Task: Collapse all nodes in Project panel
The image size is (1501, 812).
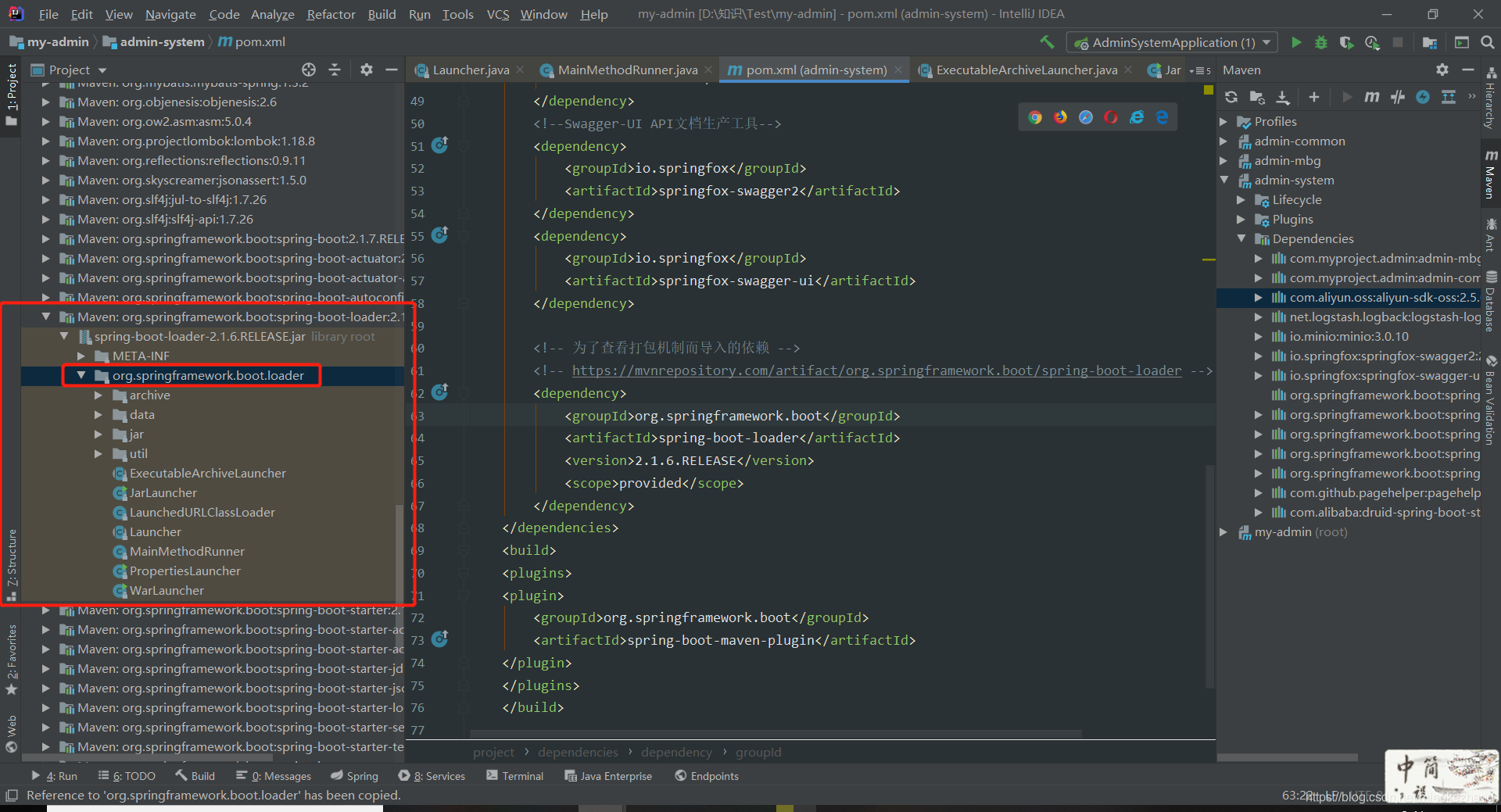Action: pyautogui.click(x=335, y=70)
